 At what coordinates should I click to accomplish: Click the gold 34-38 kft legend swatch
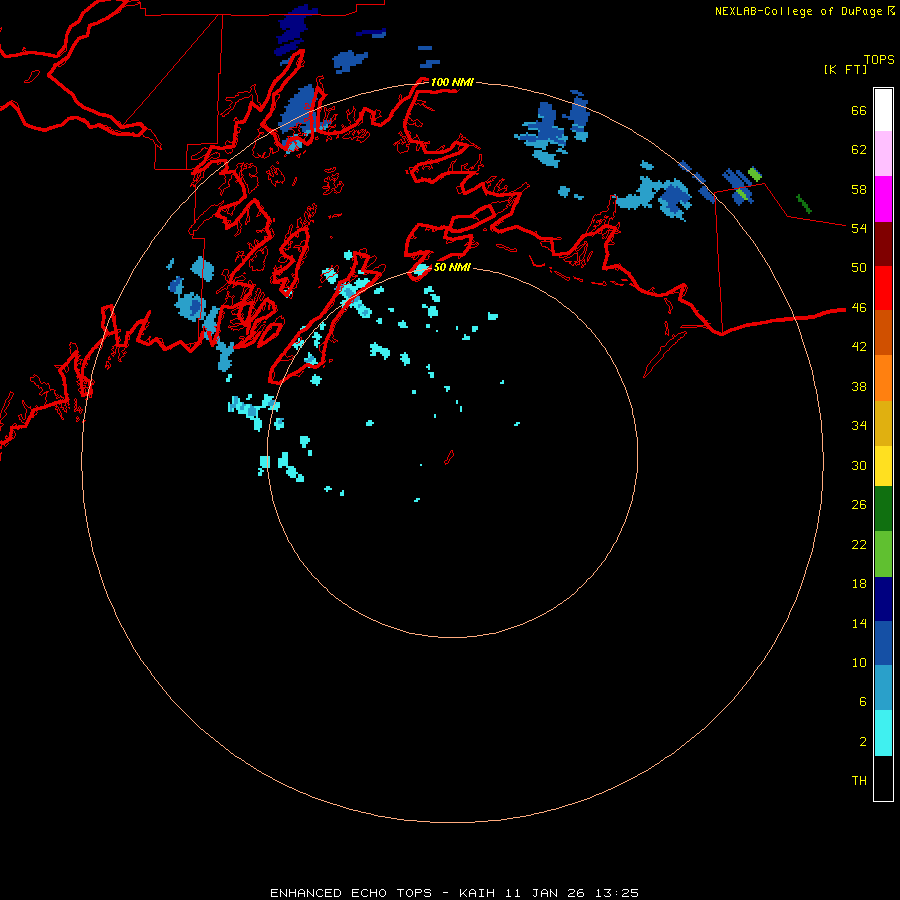coord(883,423)
